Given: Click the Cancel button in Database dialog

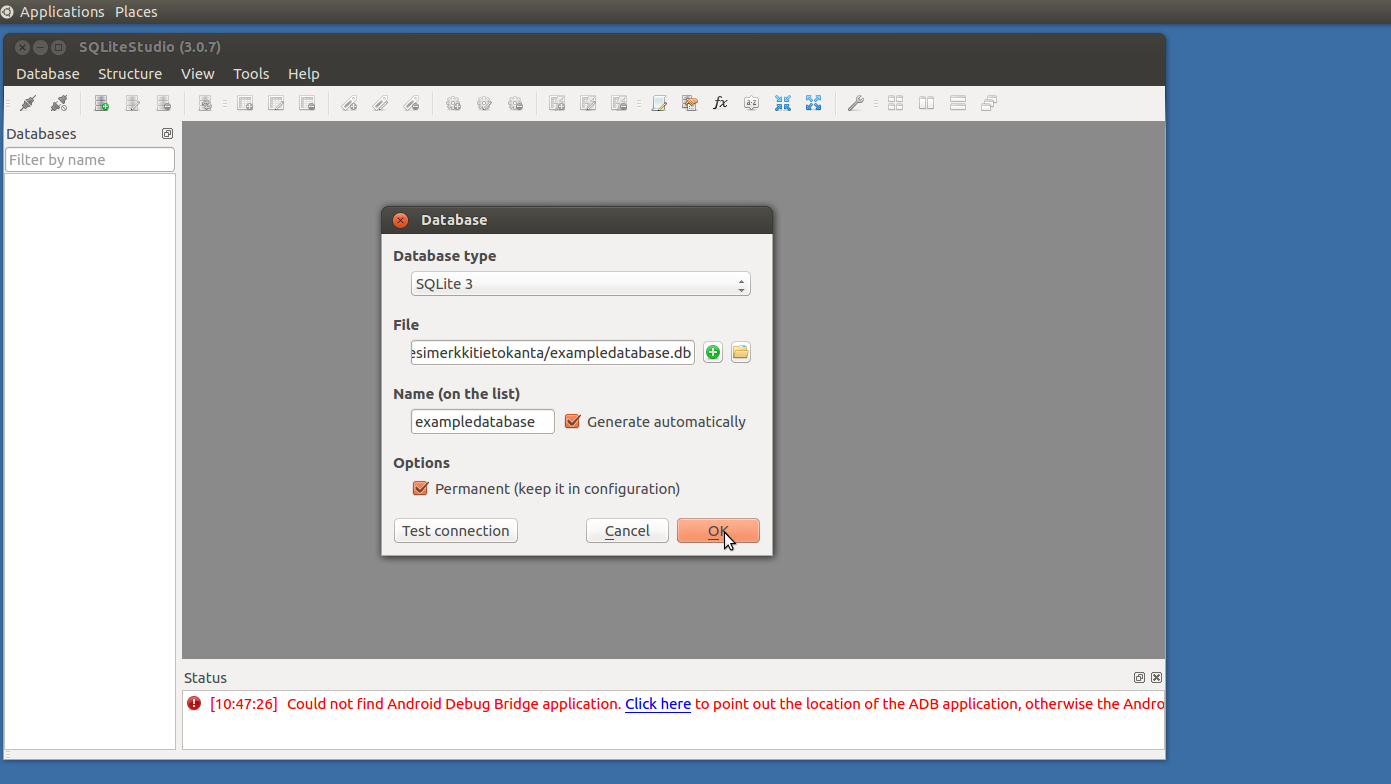Looking at the screenshot, I should click(x=627, y=531).
